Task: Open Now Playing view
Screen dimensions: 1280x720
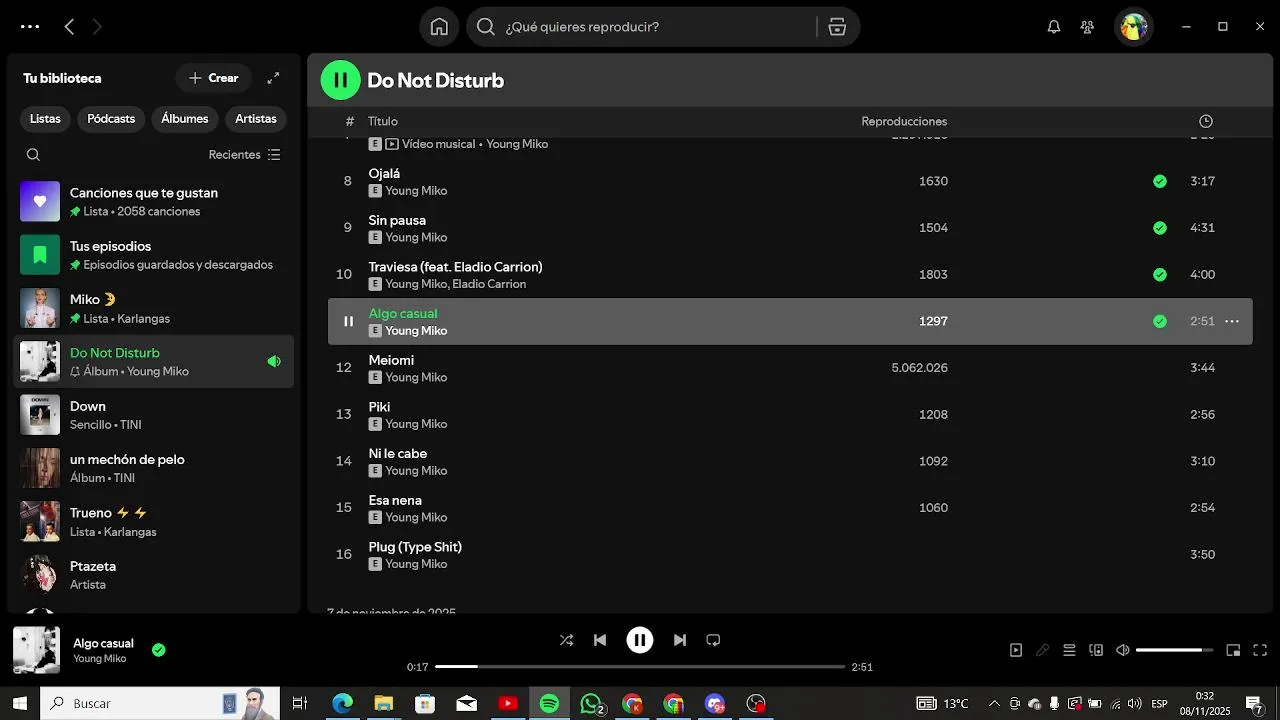Action: coord(1016,650)
